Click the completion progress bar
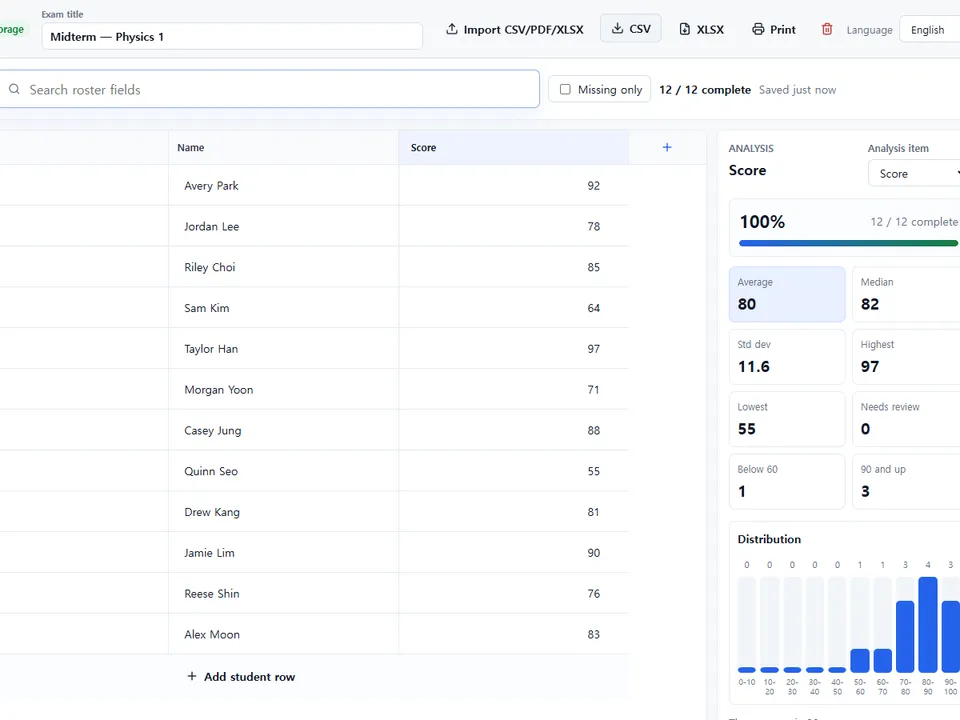The height and width of the screenshot is (720, 960). [849, 243]
